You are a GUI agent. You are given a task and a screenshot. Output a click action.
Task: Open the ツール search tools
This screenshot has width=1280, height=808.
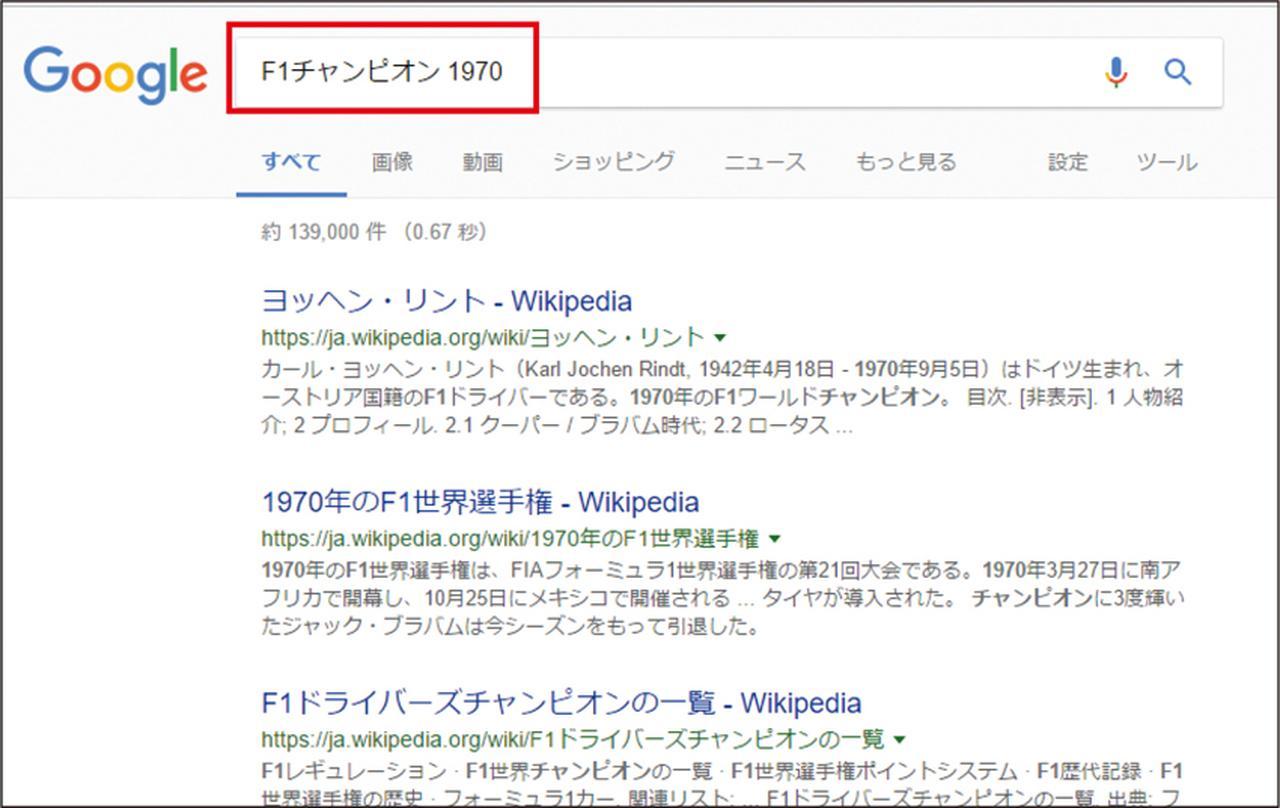[x=1166, y=161]
